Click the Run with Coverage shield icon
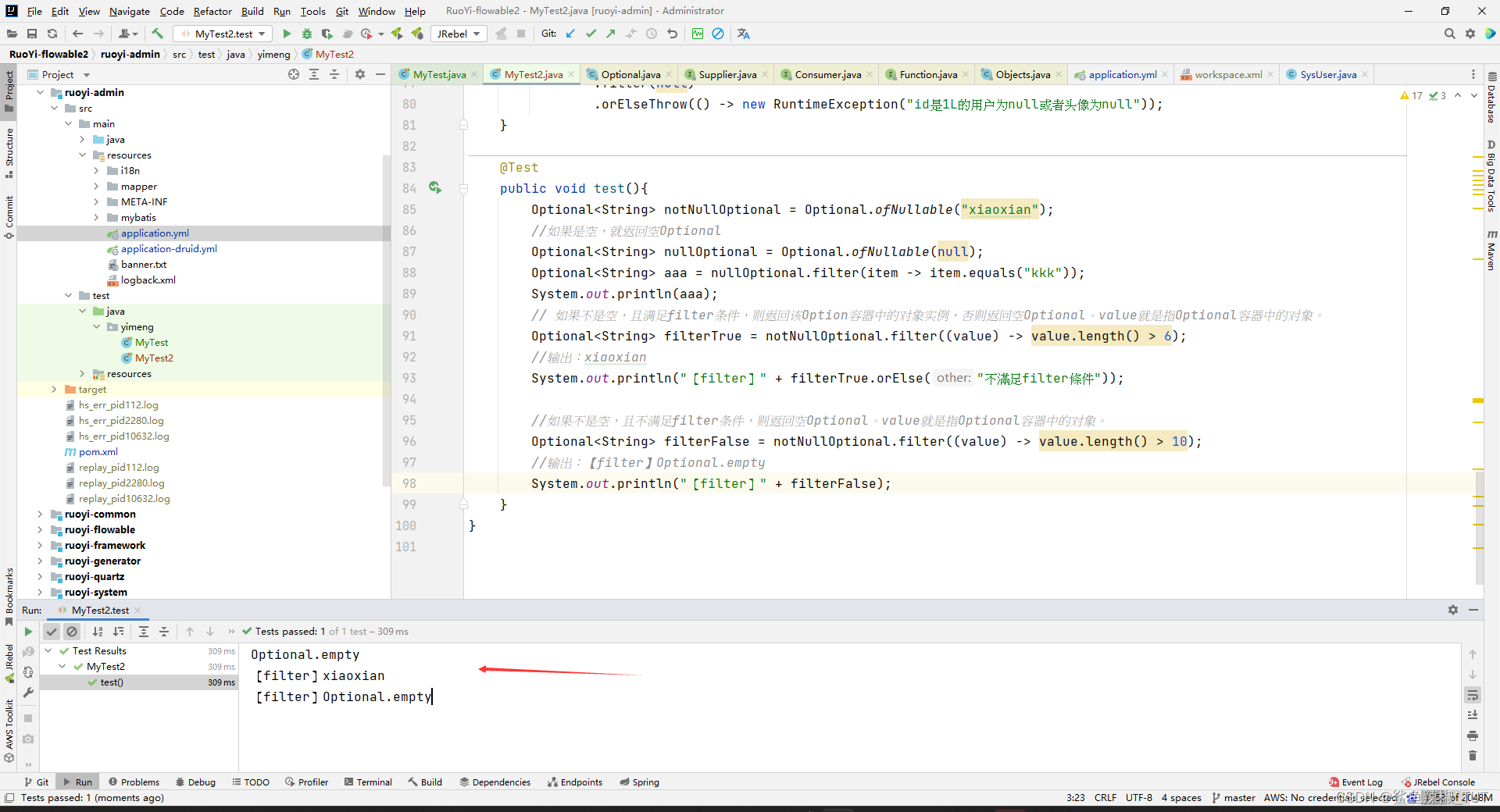Screen dimensions: 1500x812 point(327,34)
